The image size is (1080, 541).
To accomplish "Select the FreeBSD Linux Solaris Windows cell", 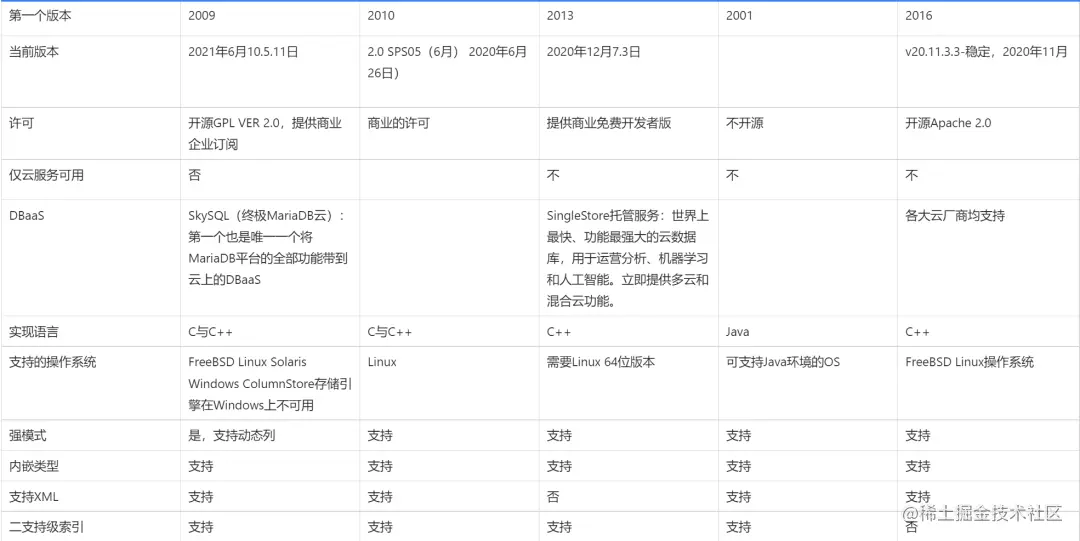I will pos(270,383).
